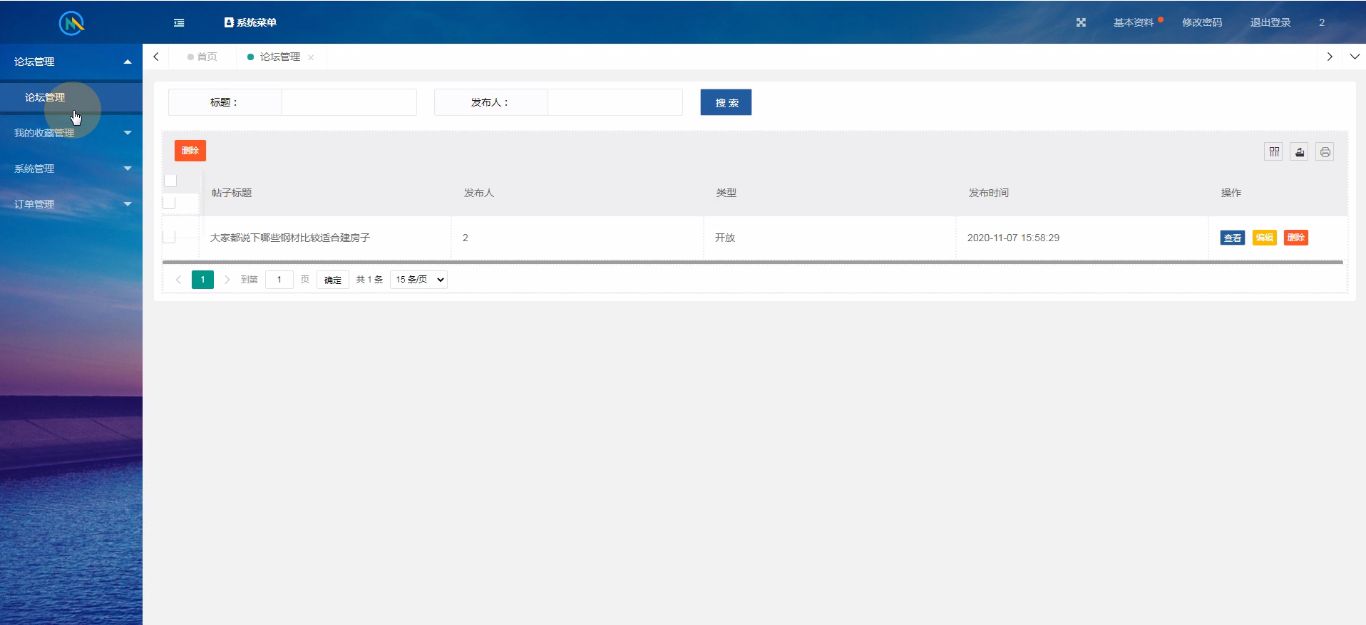Toggle the sidebar collapse hamburger icon
Viewport: 1366px width, 625px height.
click(x=179, y=22)
